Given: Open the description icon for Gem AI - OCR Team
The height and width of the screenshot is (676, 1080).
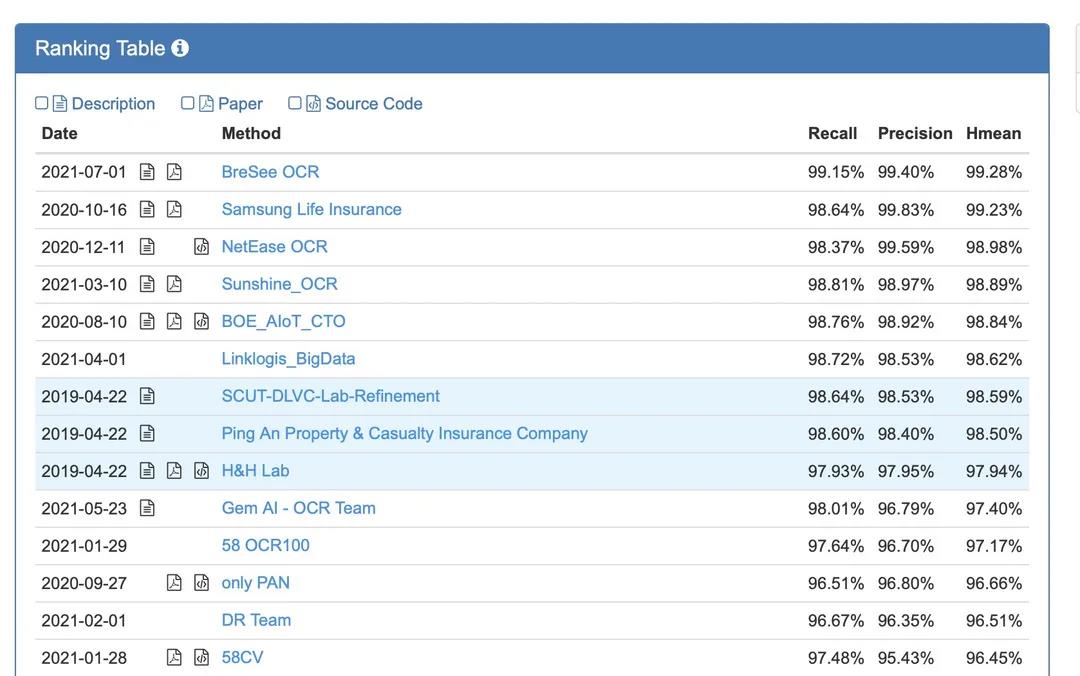Looking at the screenshot, I should pyautogui.click(x=147, y=508).
